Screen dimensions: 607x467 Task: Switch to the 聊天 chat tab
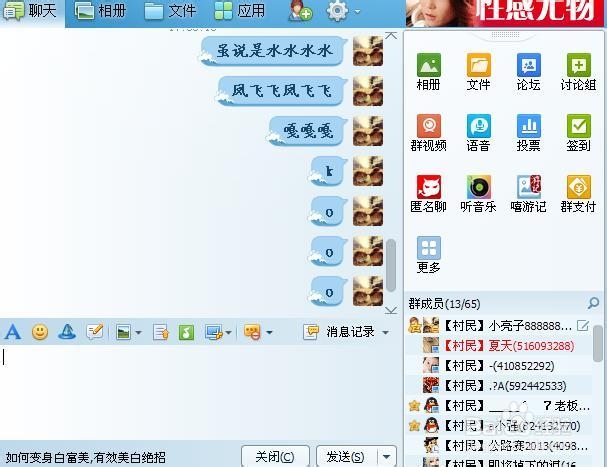[x=31, y=11]
